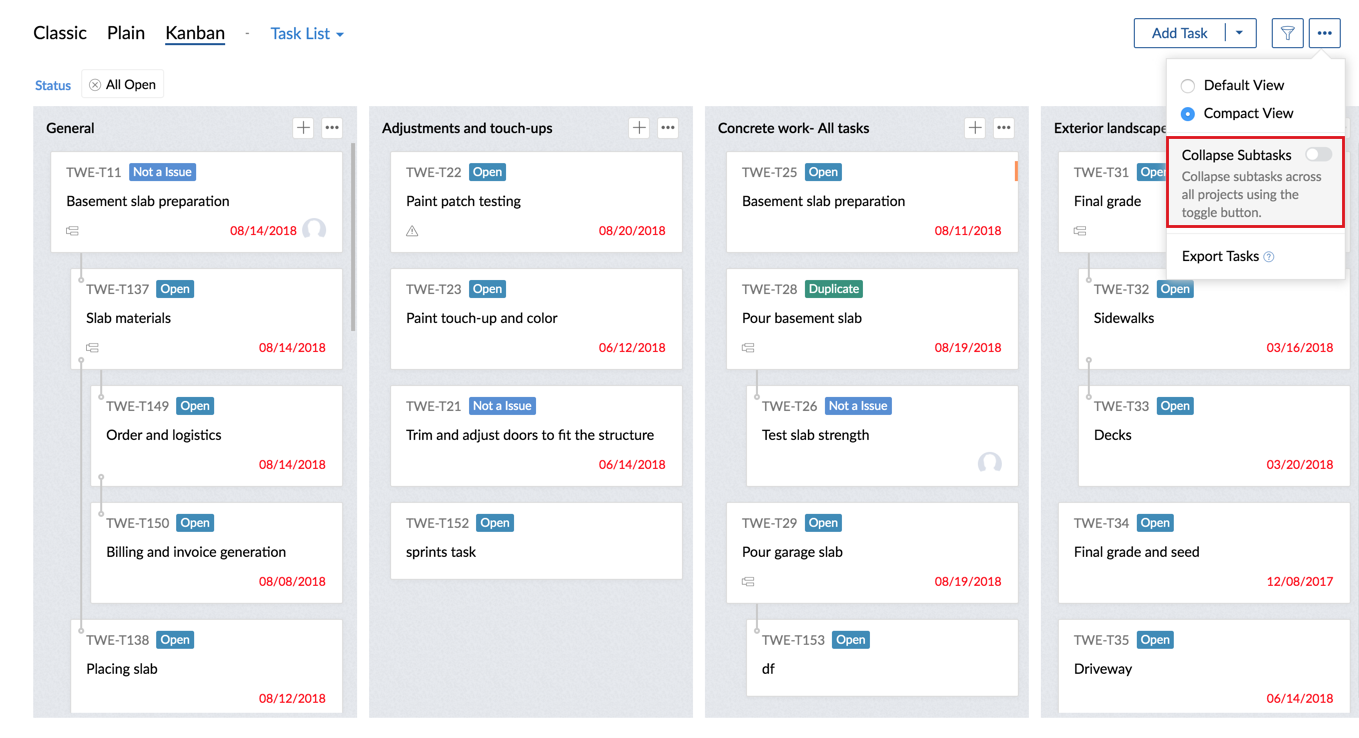Viewport: 1359px width, 738px height.
Task: Click plus icon in Concrete work column
Action: pos(975,128)
